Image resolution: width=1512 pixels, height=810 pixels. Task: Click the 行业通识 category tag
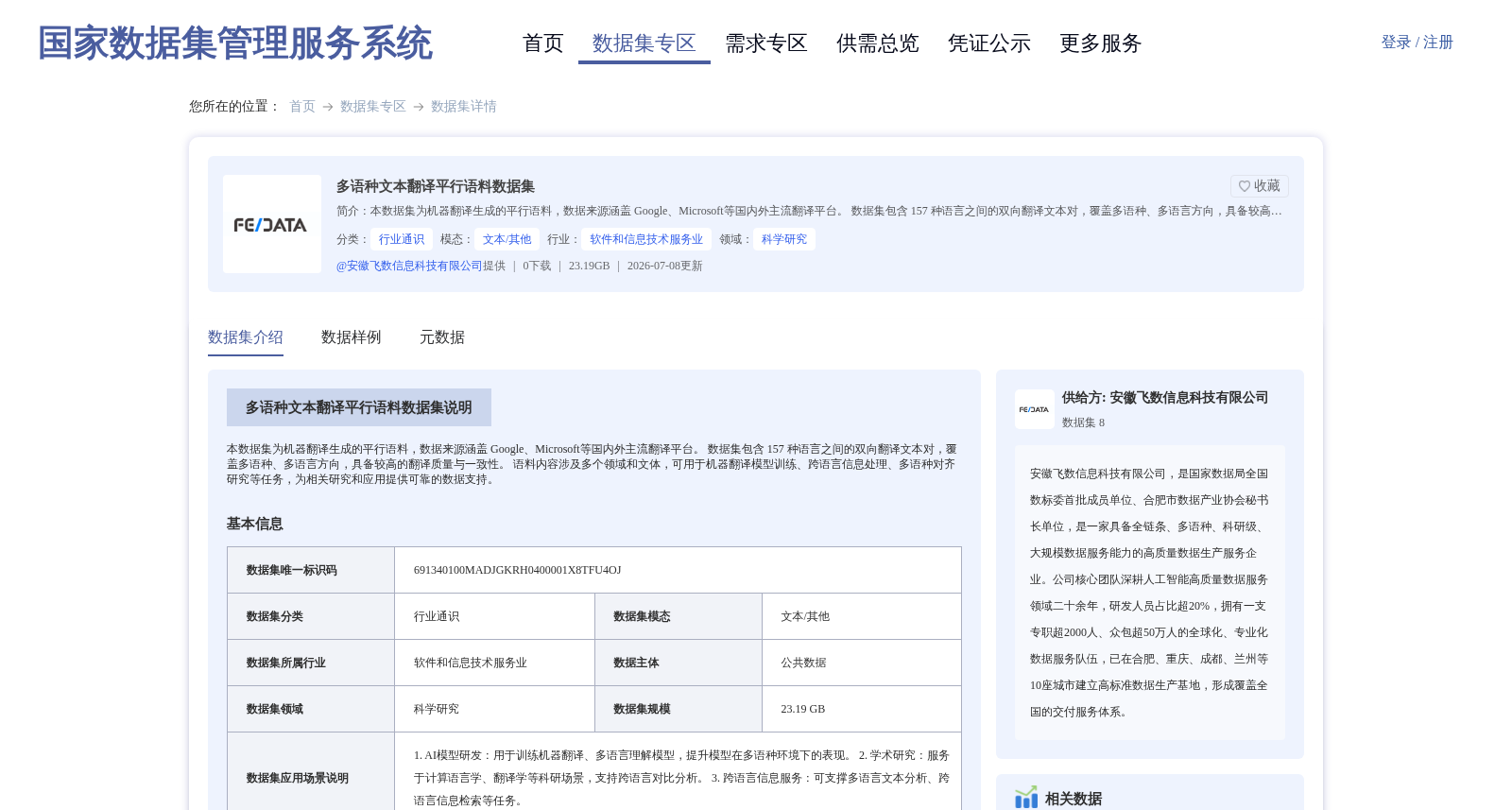tap(402, 239)
